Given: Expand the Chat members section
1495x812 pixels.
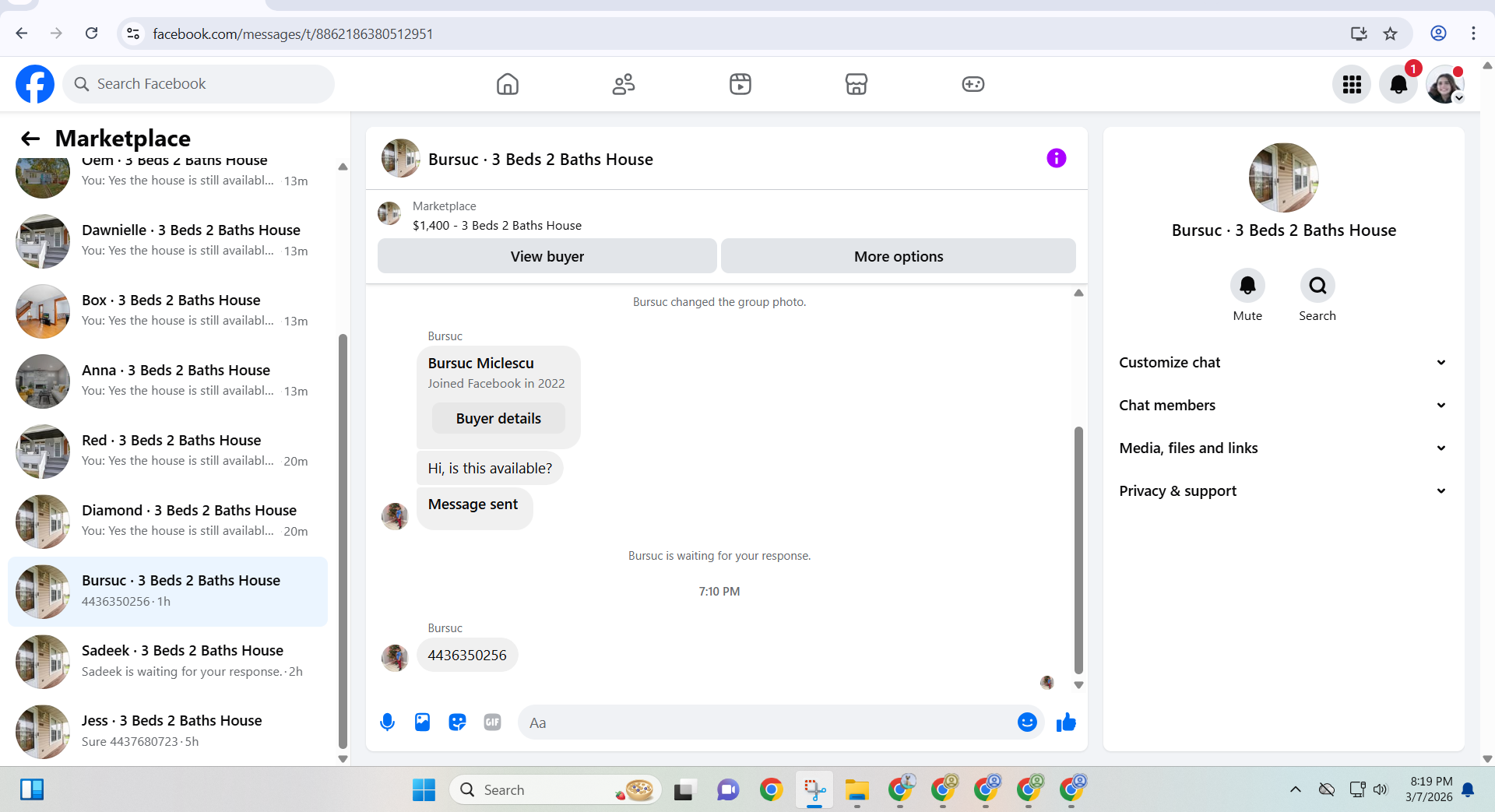Looking at the screenshot, I should point(1283,406).
